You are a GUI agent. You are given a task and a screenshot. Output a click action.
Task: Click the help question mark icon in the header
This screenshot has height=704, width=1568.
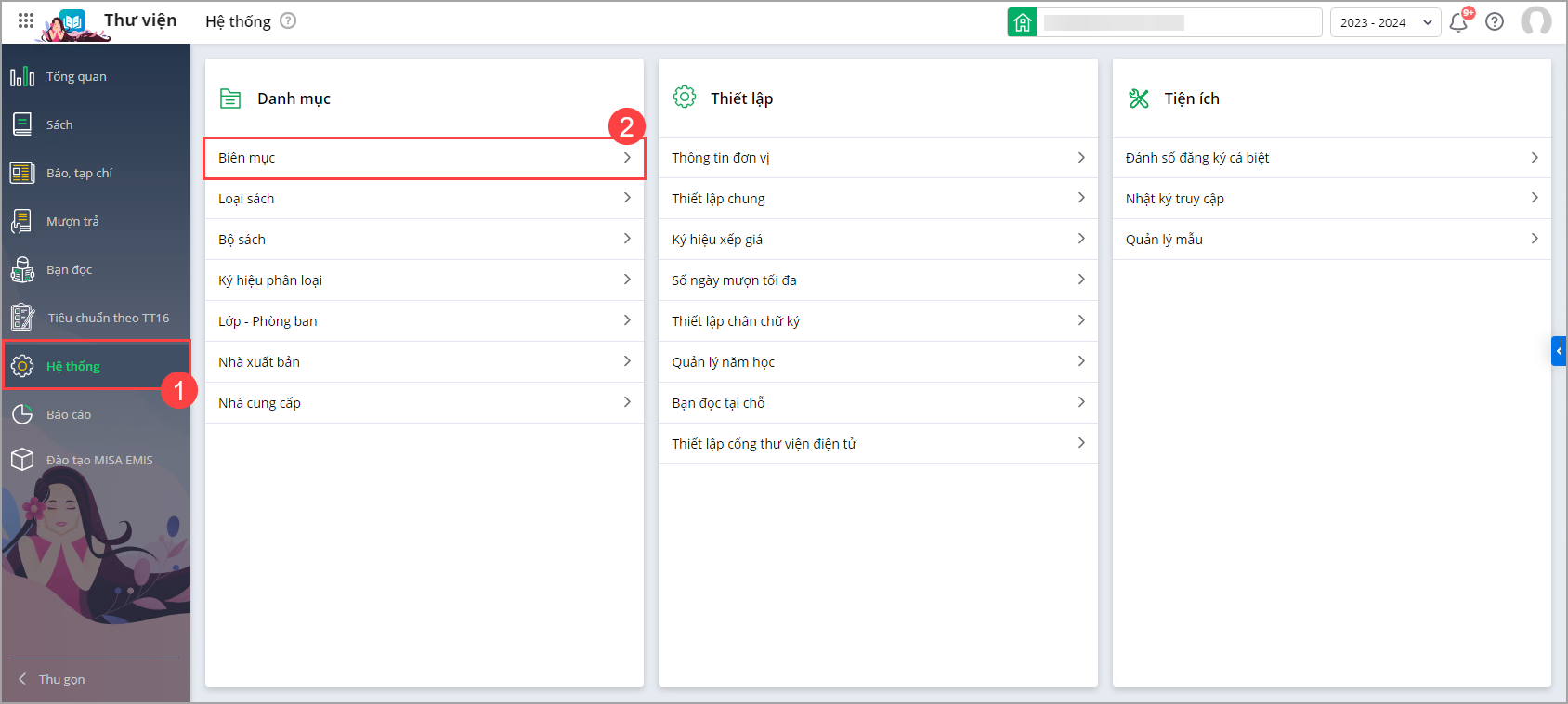point(1495,22)
